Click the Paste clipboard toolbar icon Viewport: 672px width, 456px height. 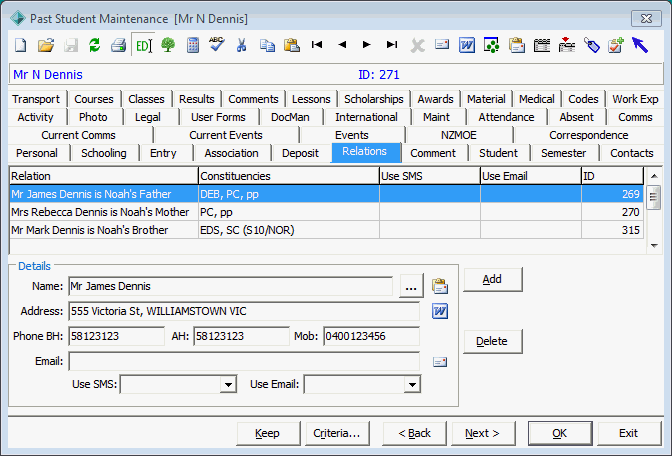pos(292,45)
